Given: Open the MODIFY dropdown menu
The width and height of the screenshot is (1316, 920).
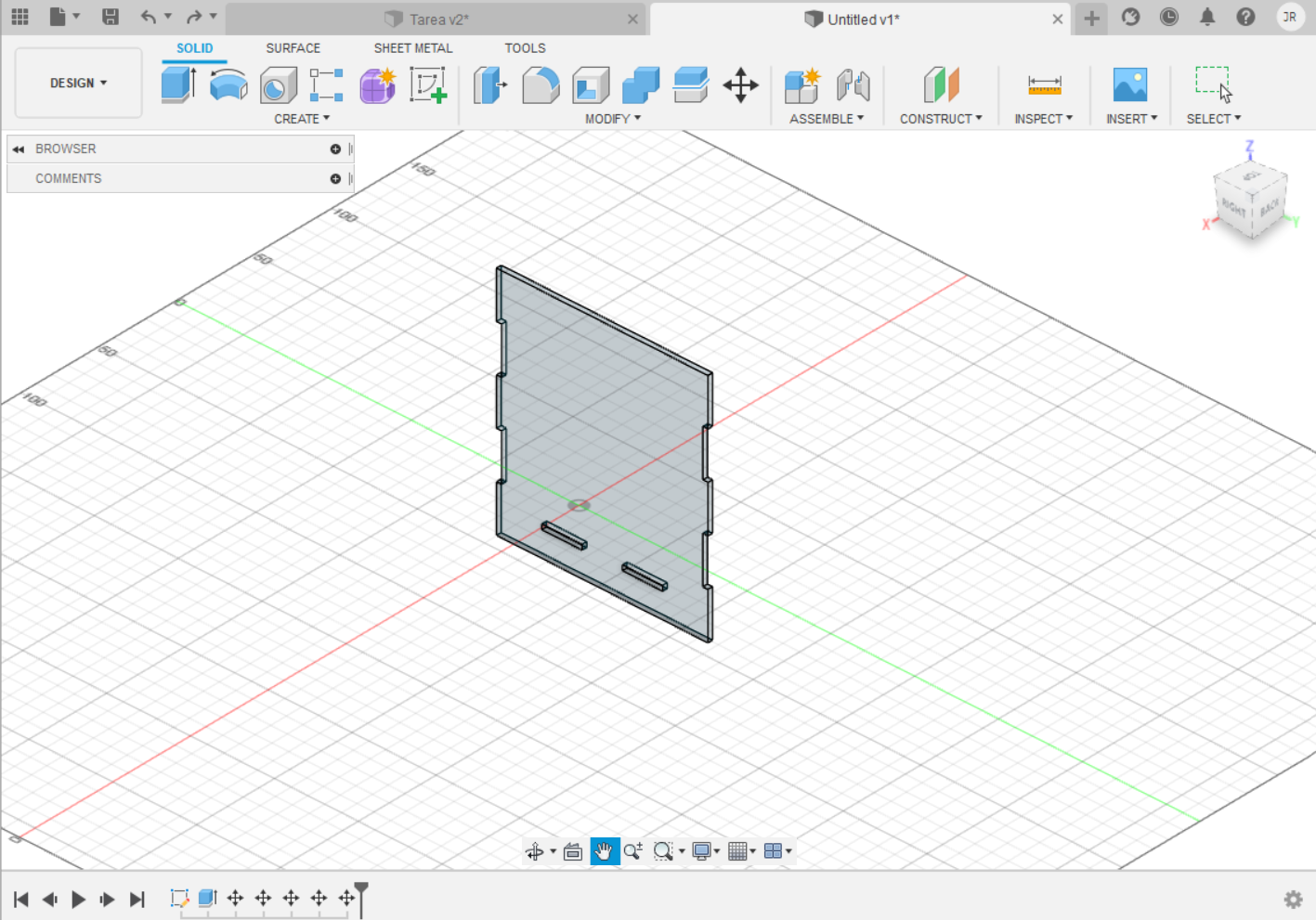Looking at the screenshot, I should [x=613, y=119].
